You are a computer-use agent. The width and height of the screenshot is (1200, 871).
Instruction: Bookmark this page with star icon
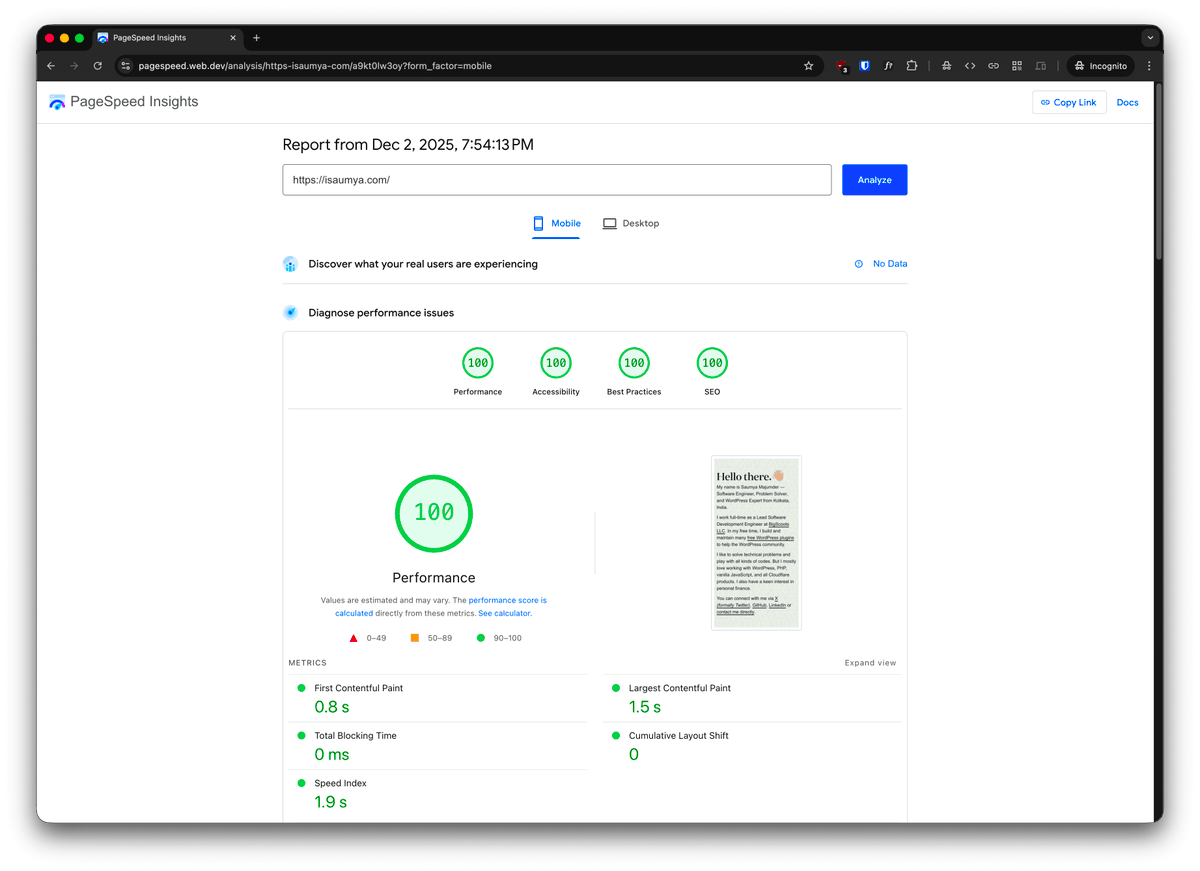pos(808,66)
